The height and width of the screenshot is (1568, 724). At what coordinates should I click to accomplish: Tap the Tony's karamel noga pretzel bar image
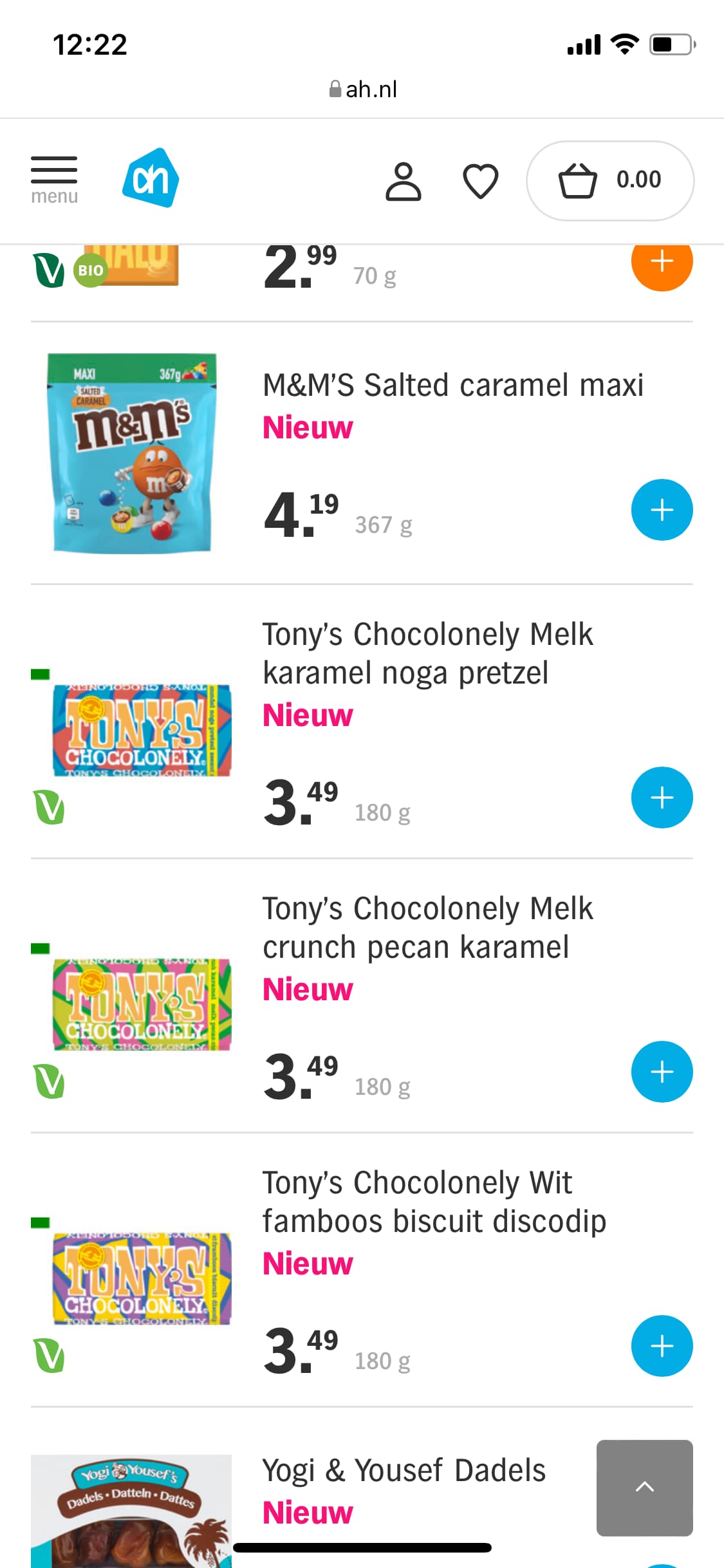tap(142, 731)
